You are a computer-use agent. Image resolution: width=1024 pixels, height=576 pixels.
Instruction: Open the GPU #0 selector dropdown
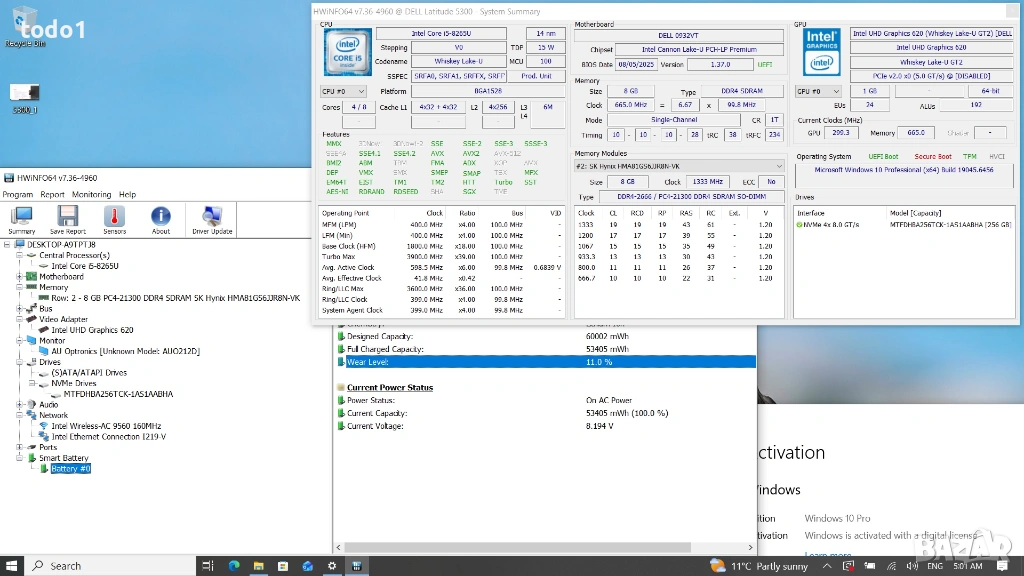[817, 91]
